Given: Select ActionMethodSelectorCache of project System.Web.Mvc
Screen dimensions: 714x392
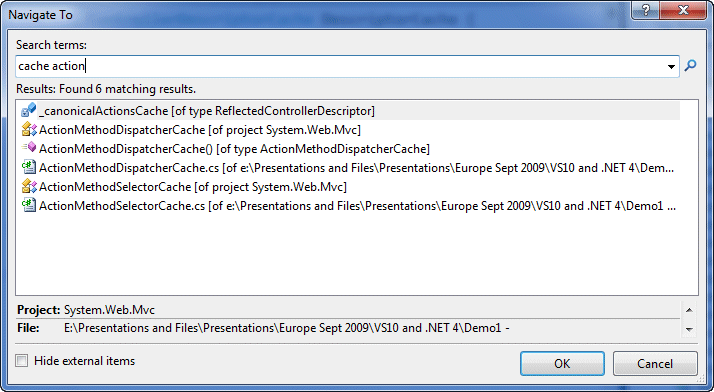Looking at the screenshot, I should tap(350, 187).
